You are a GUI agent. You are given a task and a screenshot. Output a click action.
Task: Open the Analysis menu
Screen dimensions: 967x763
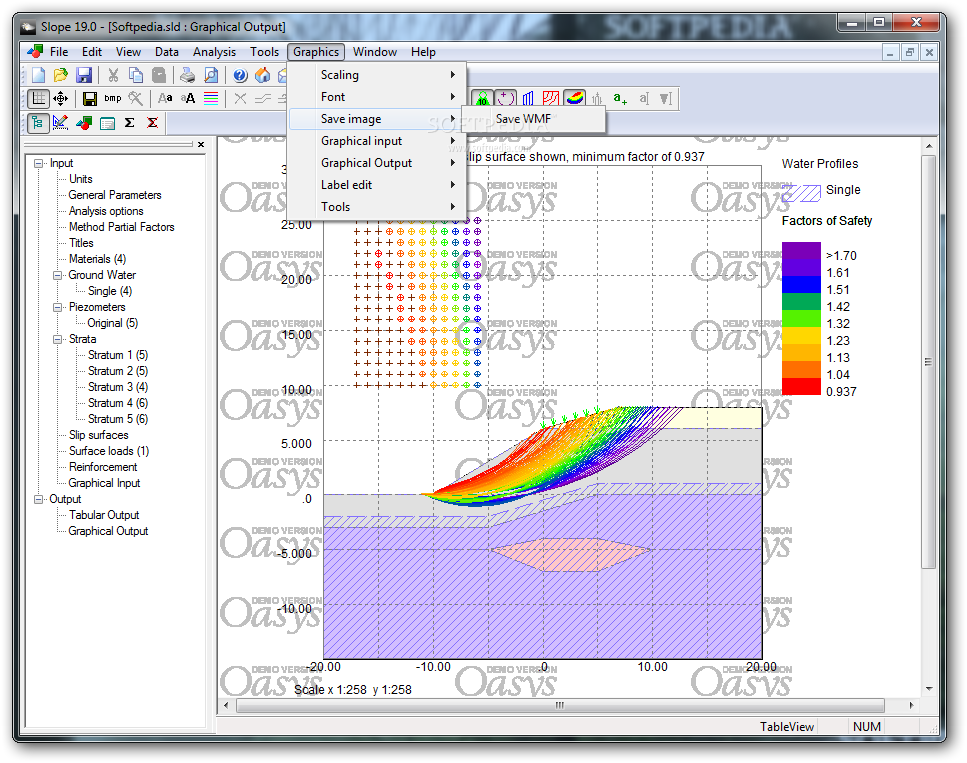click(x=214, y=52)
